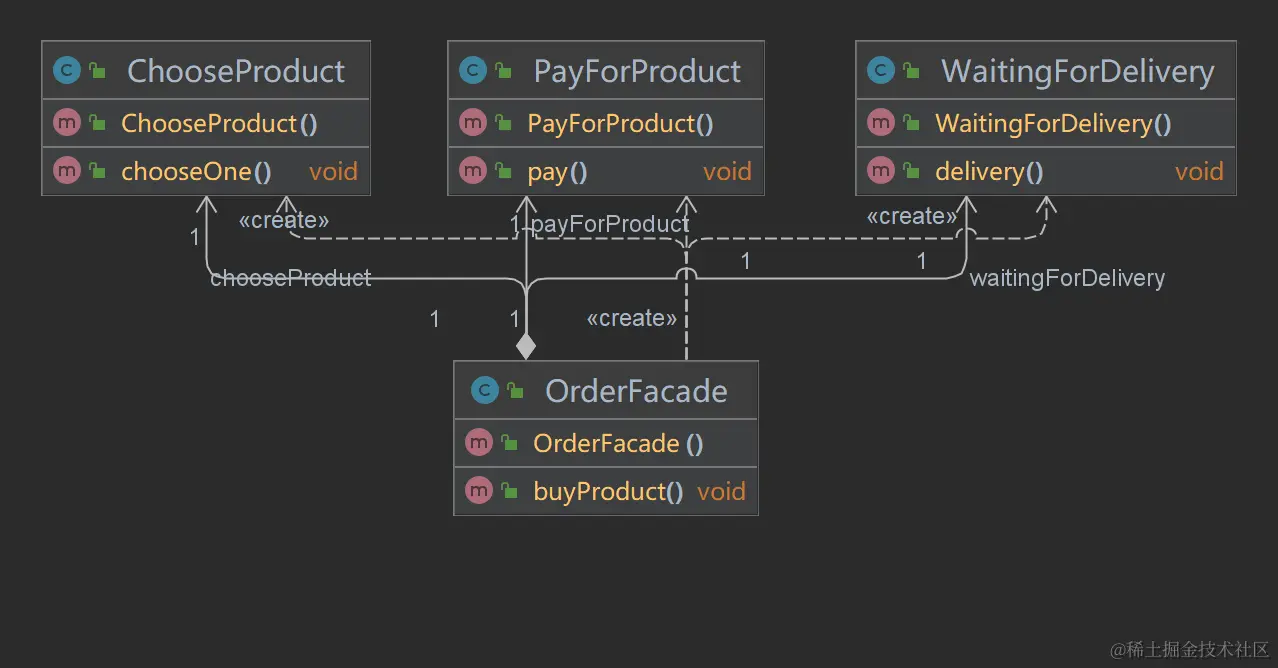The image size is (1278, 668).
Task: Click the method icon of the OrderFacade constructor
Action: tap(479, 442)
